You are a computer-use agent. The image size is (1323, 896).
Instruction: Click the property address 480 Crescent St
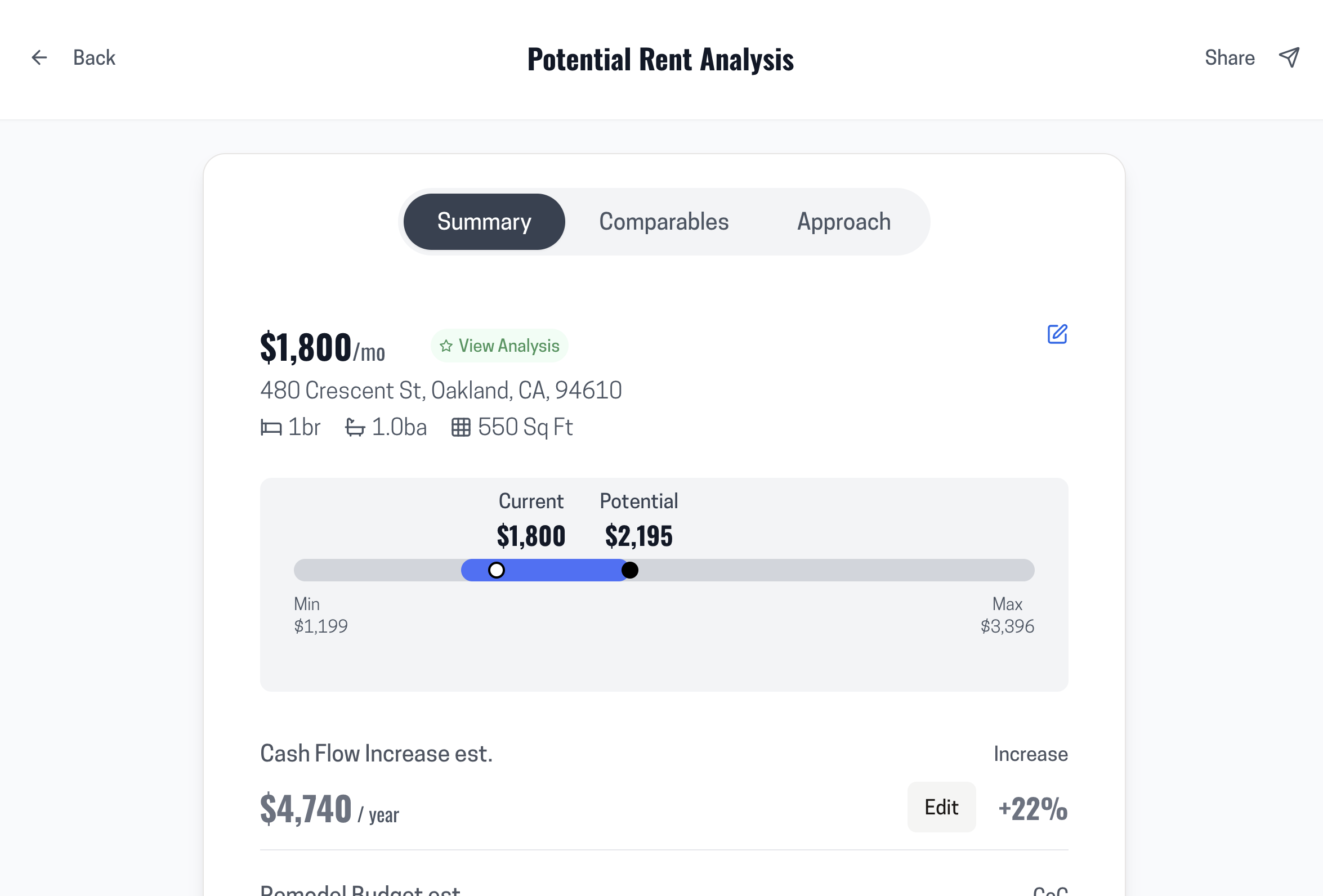[441, 391]
